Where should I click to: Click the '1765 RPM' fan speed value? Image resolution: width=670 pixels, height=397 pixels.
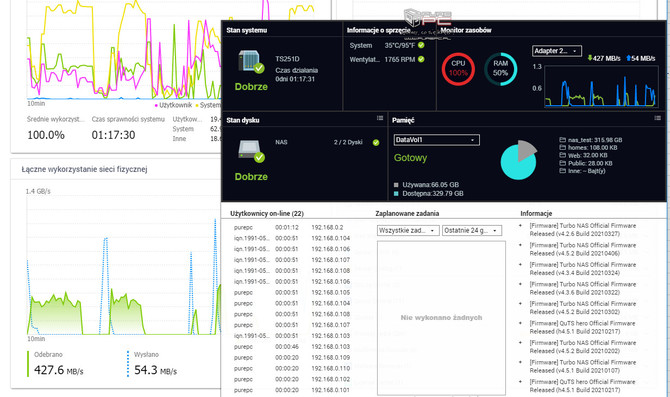click(400, 59)
